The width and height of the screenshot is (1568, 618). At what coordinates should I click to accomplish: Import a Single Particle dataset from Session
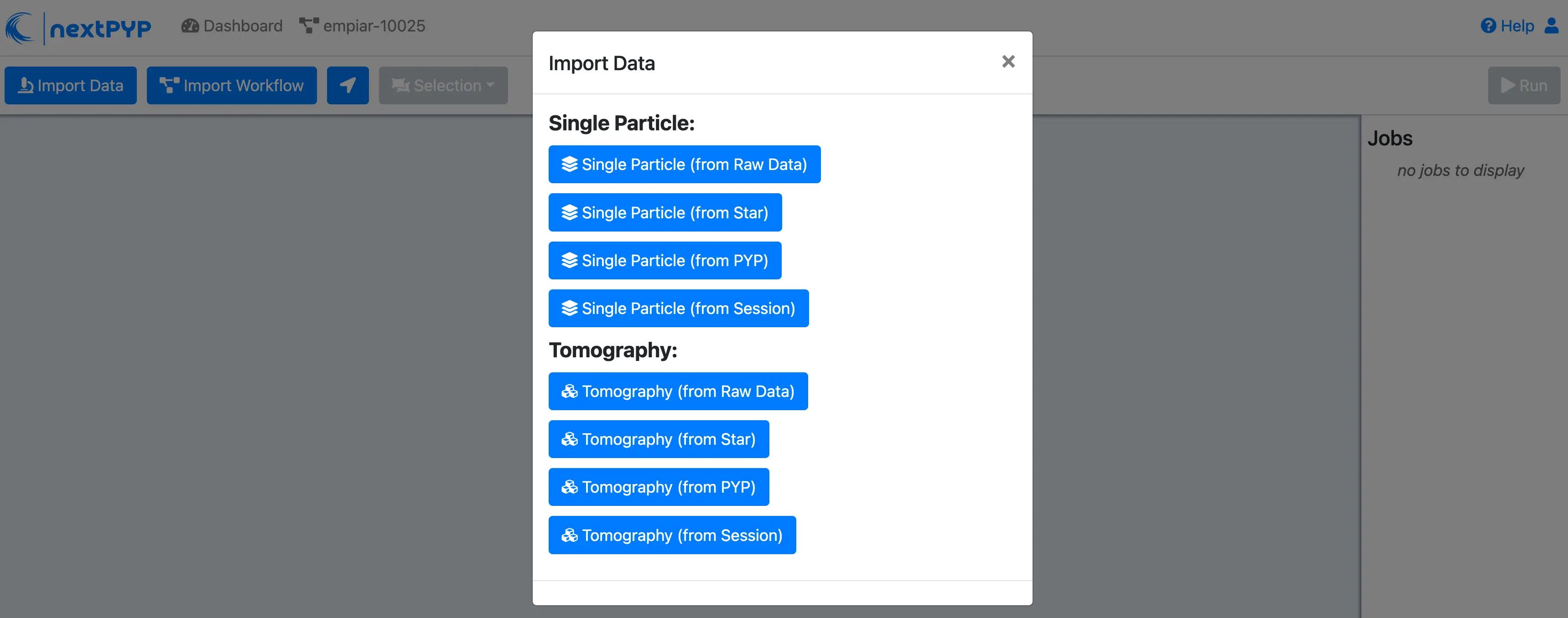pos(678,309)
